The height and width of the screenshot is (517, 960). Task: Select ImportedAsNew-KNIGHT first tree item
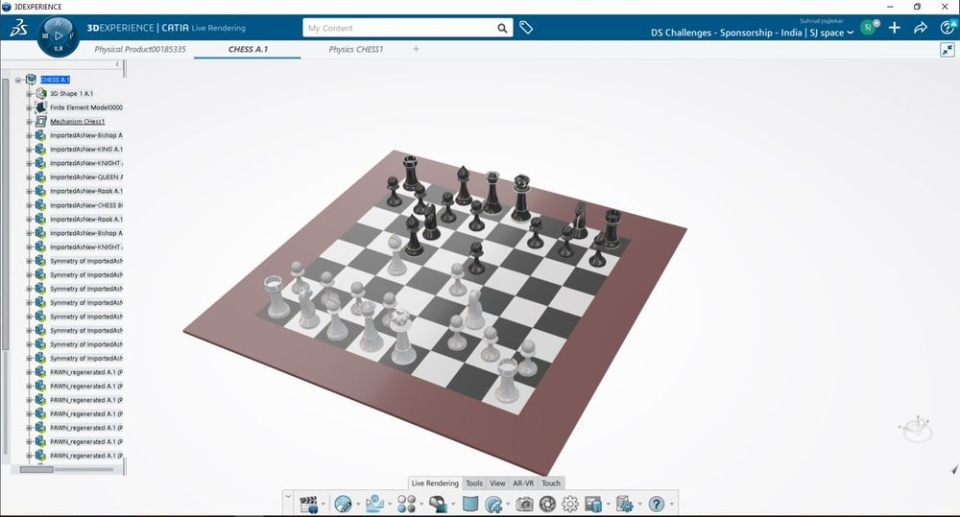click(x=86, y=163)
